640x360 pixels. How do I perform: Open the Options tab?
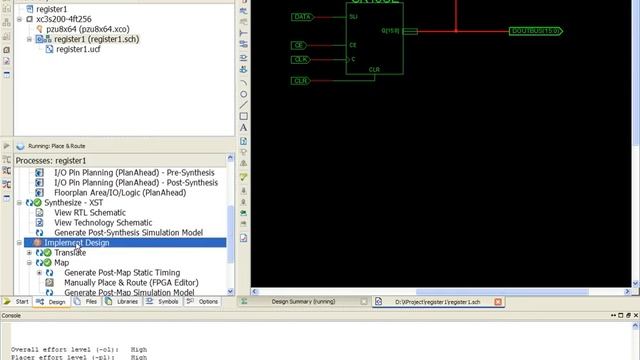[x=202, y=302]
